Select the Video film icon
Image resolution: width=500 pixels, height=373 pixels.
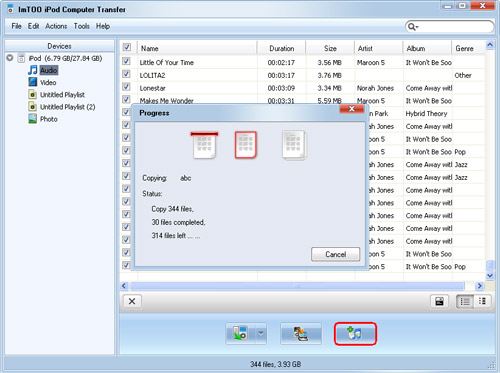33,82
